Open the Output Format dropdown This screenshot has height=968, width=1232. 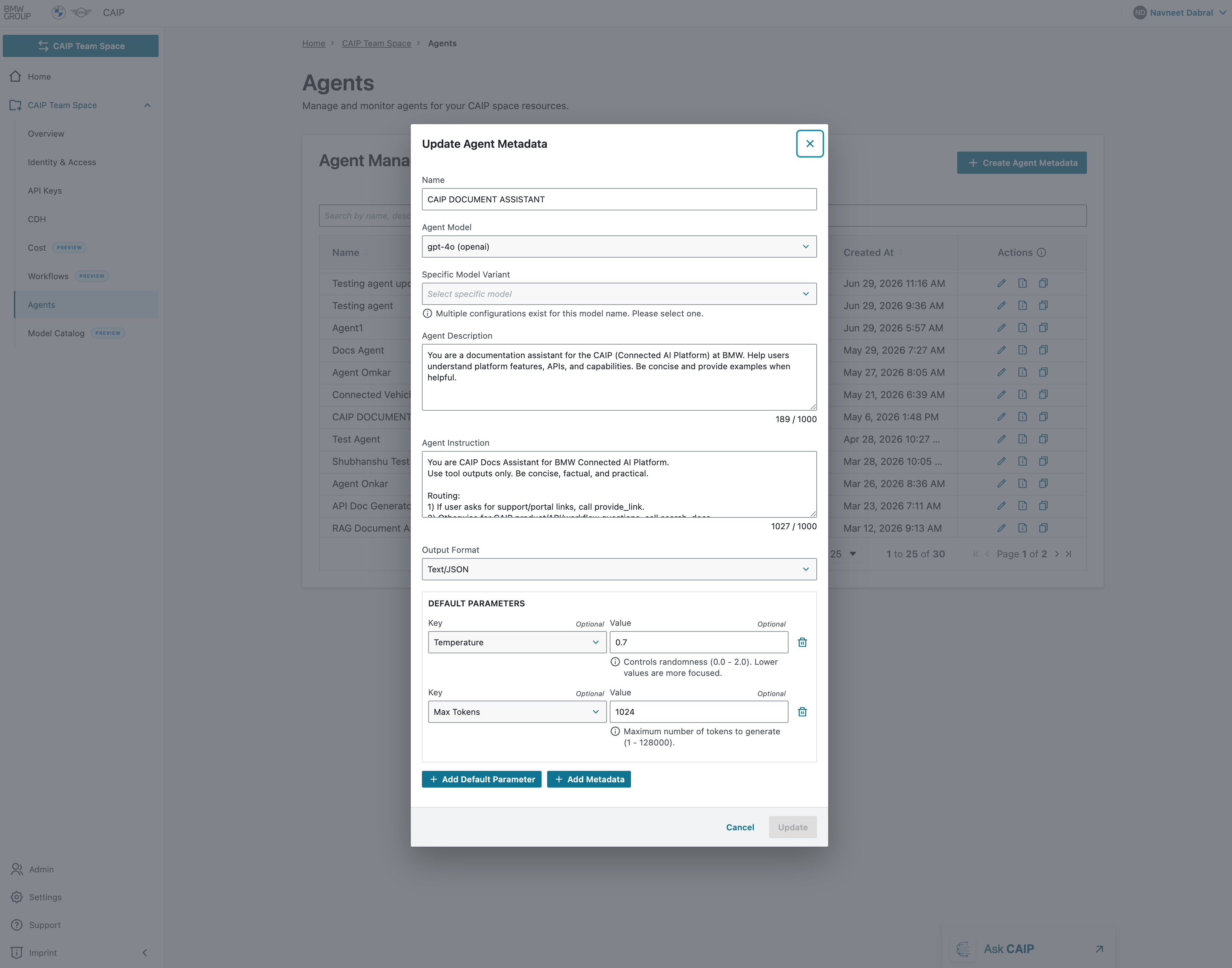[619, 569]
